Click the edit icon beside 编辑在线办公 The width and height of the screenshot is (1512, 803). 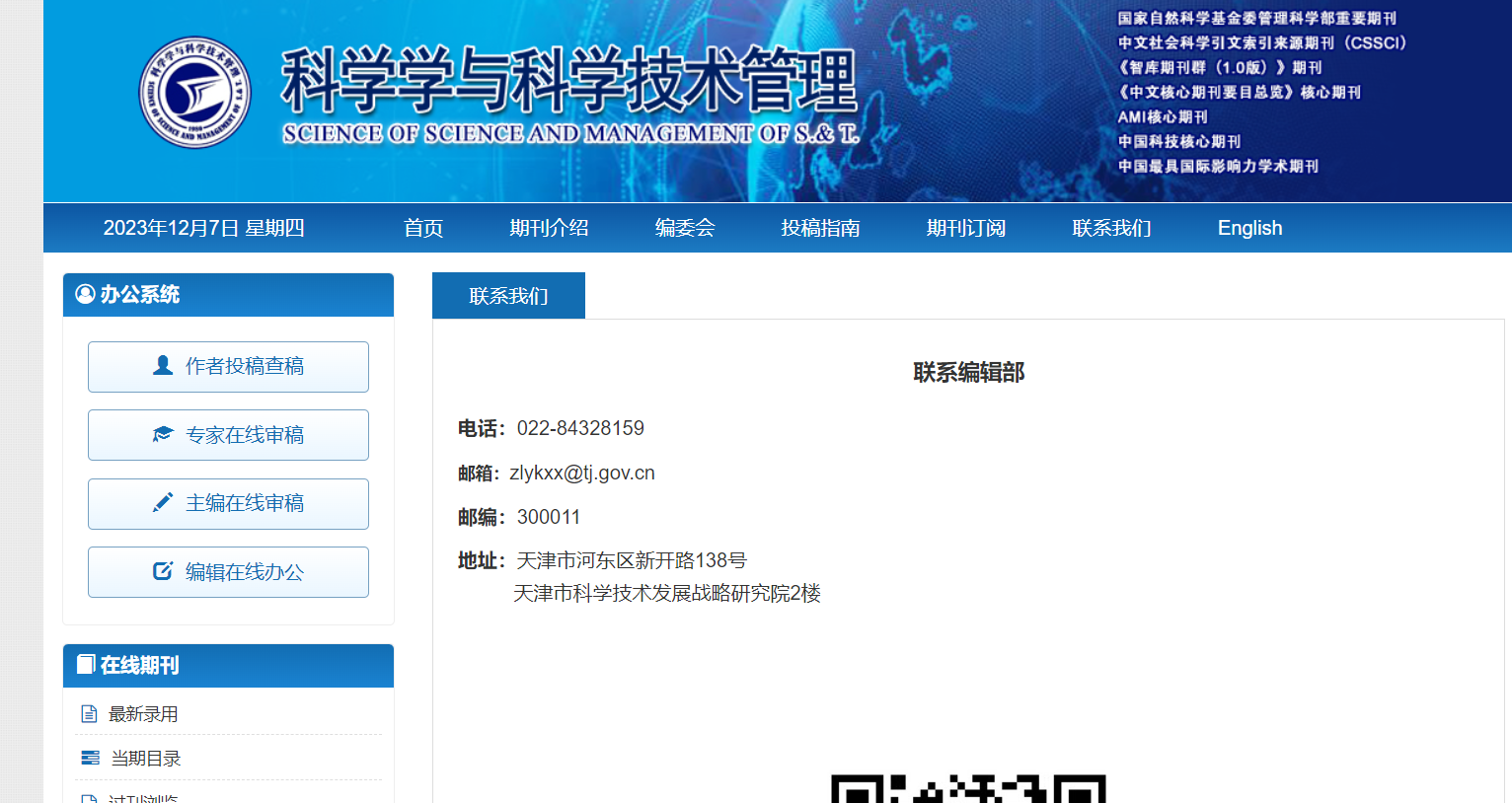[x=163, y=571]
